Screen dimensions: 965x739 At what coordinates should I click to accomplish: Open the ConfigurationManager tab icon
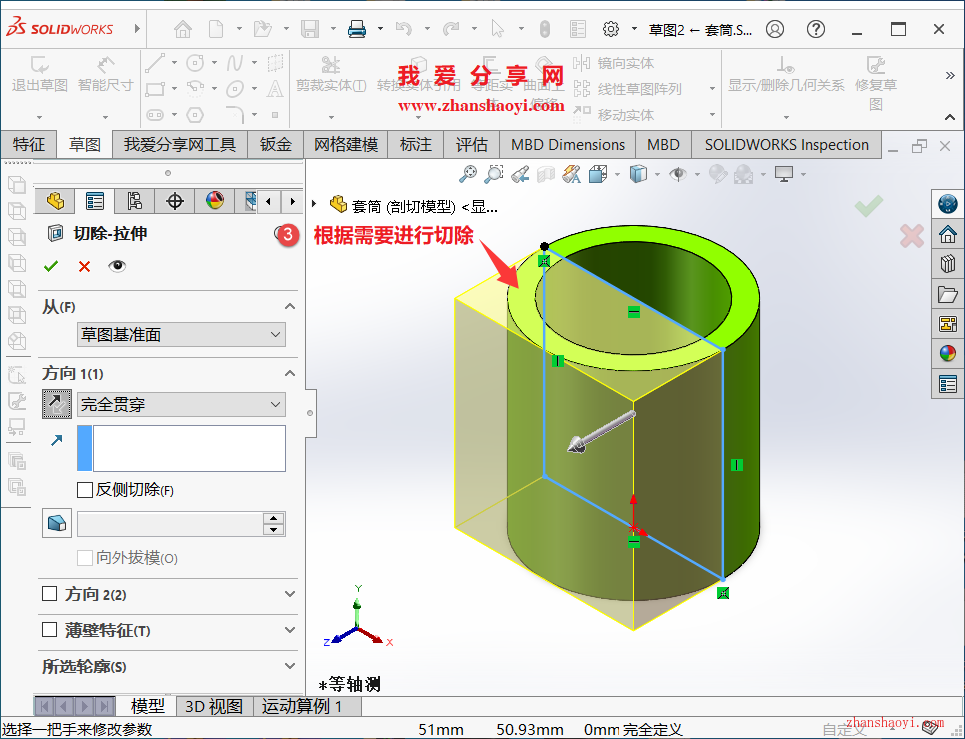tap(135, 201)
